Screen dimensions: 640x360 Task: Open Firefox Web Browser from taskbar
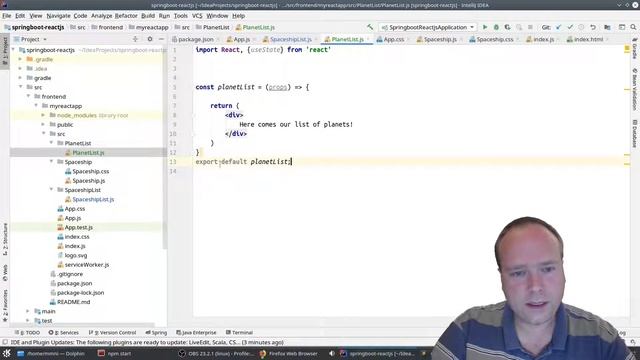click(288, 353)
